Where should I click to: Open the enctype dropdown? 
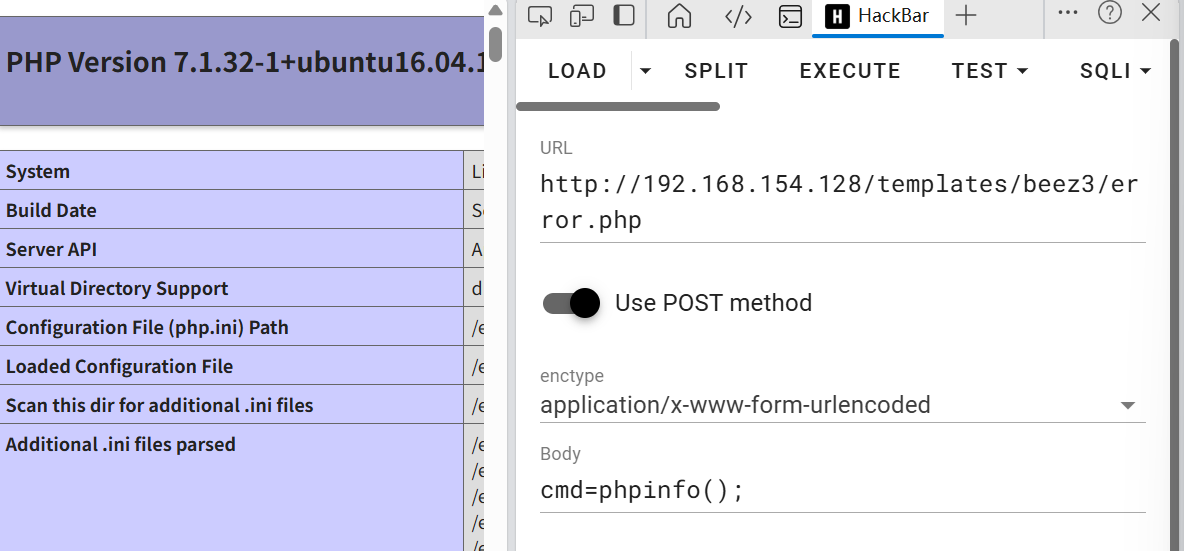[x=843, y=405]
